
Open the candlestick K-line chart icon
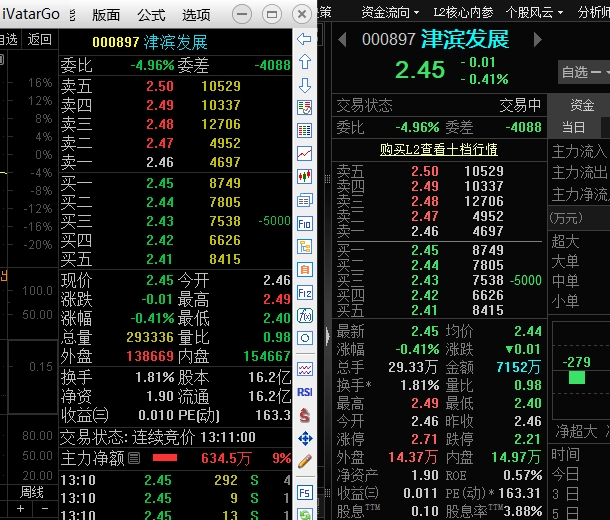pyautogui.click(x=304, y=177)
